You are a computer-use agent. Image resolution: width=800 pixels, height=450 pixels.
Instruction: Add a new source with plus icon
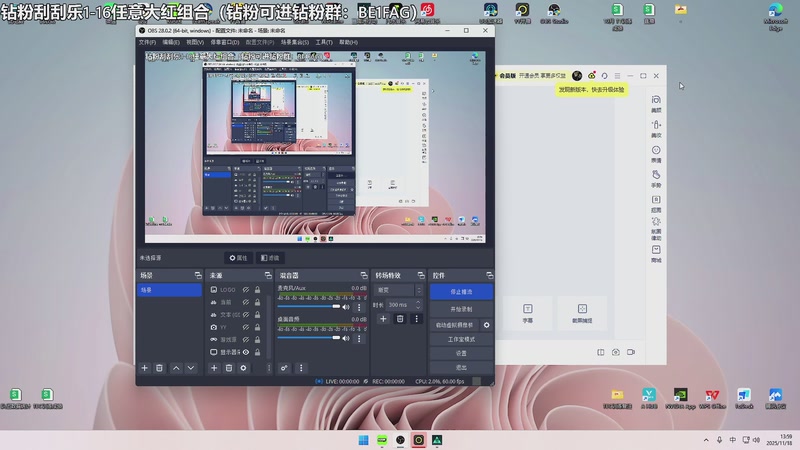(x=214, y=368)
